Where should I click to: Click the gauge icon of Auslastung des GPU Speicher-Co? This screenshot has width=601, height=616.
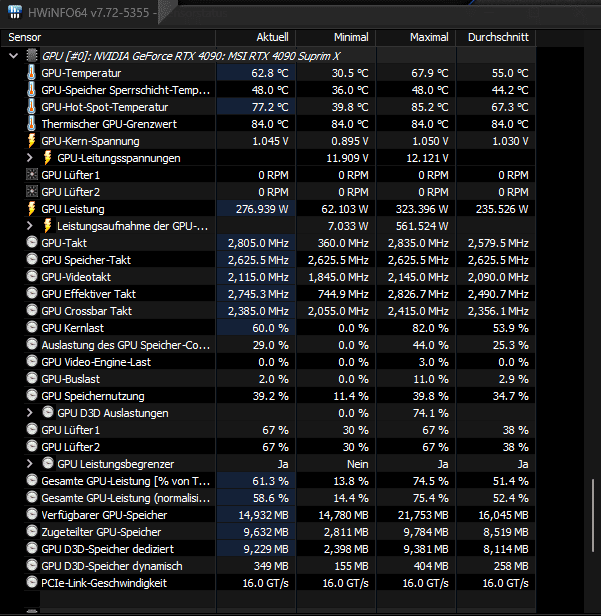(32, 344)
